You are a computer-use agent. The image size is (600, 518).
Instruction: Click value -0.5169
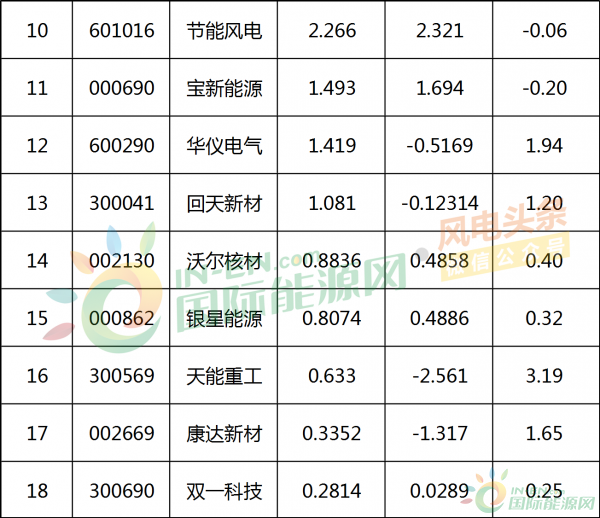point(439,146)
